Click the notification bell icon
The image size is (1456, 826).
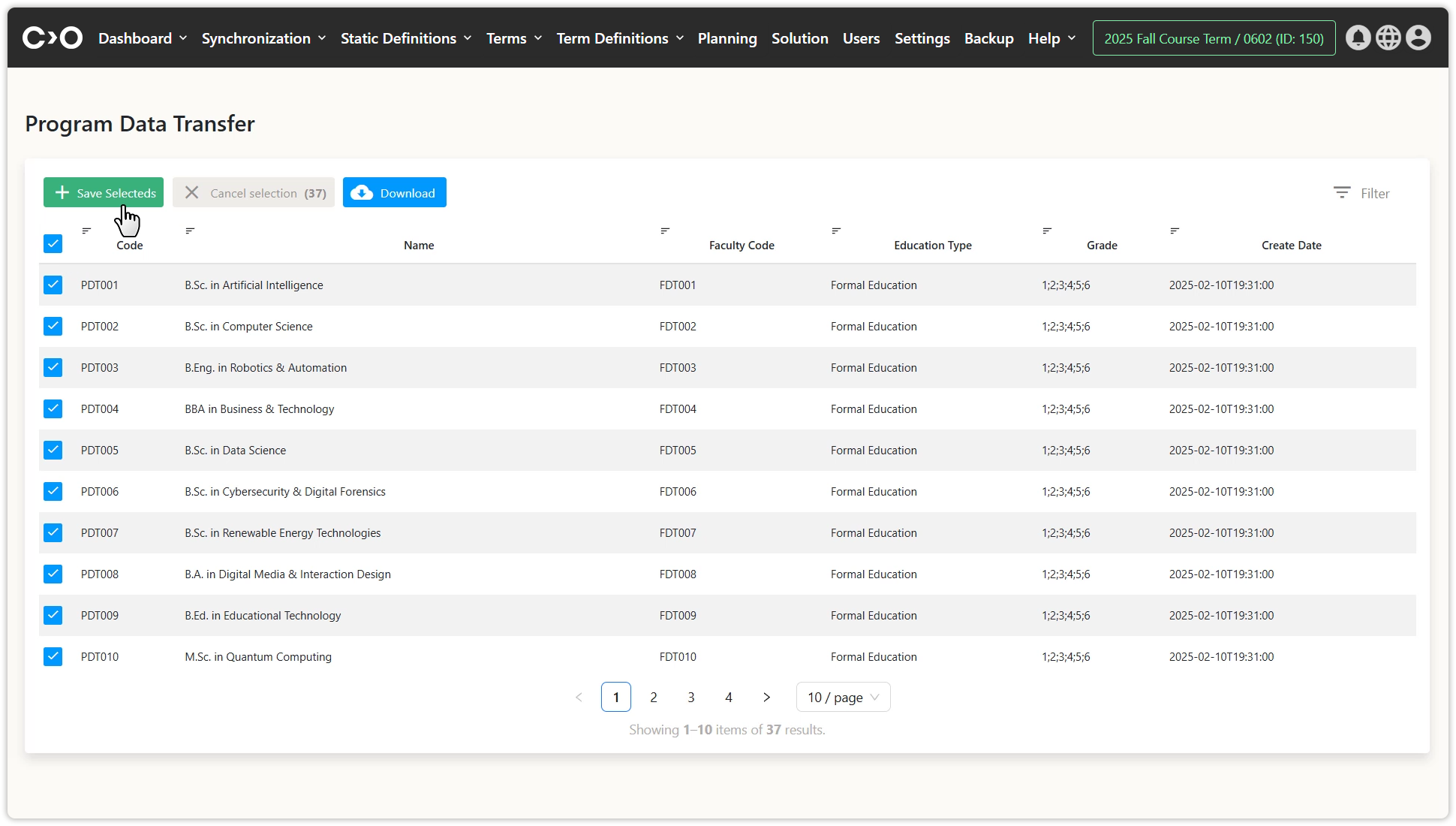1358,38
